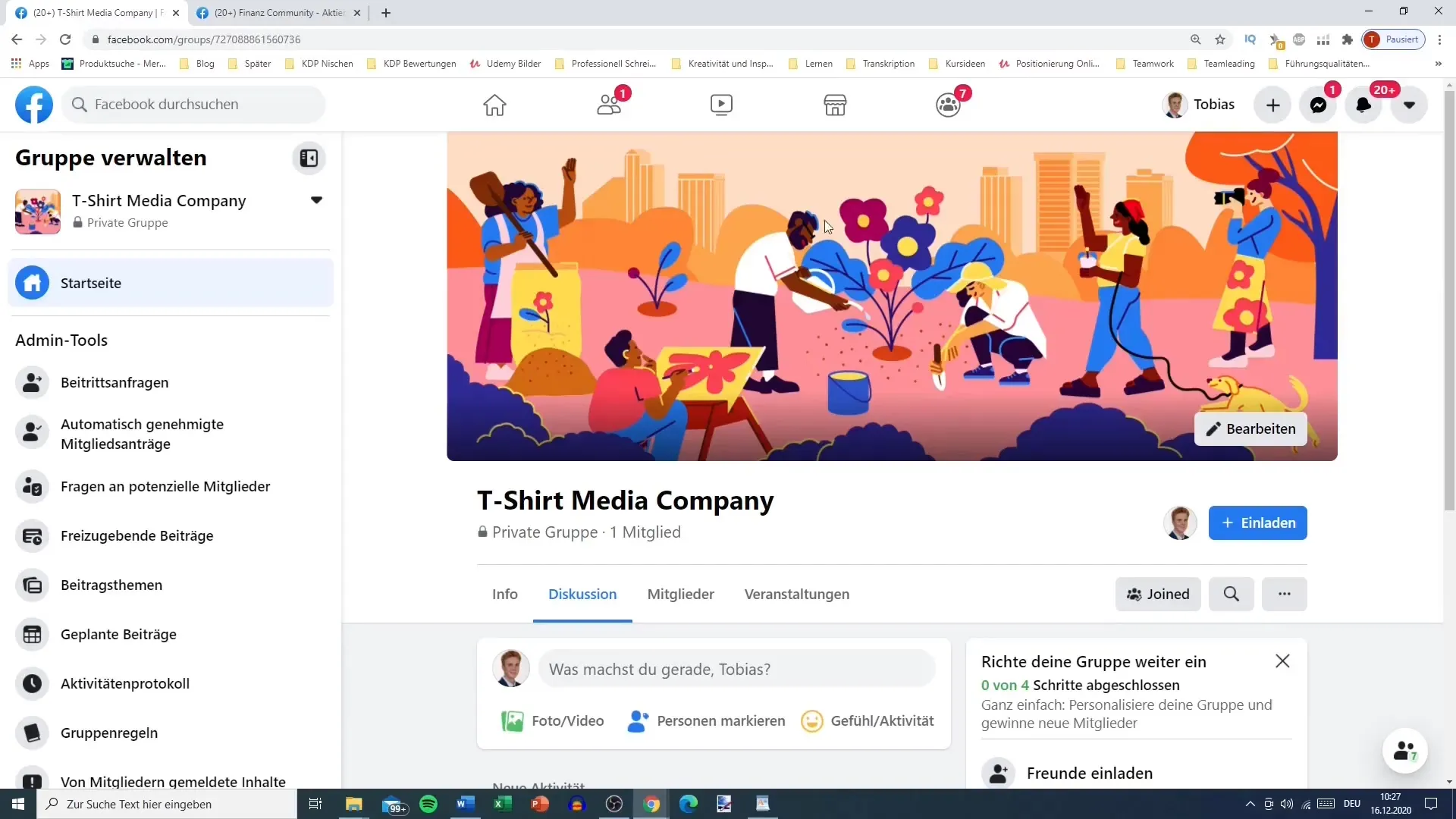Expand the T-Shirt Media Company dropdown
The width and height of the screenshot is (1456, 819).
[316, 199]
